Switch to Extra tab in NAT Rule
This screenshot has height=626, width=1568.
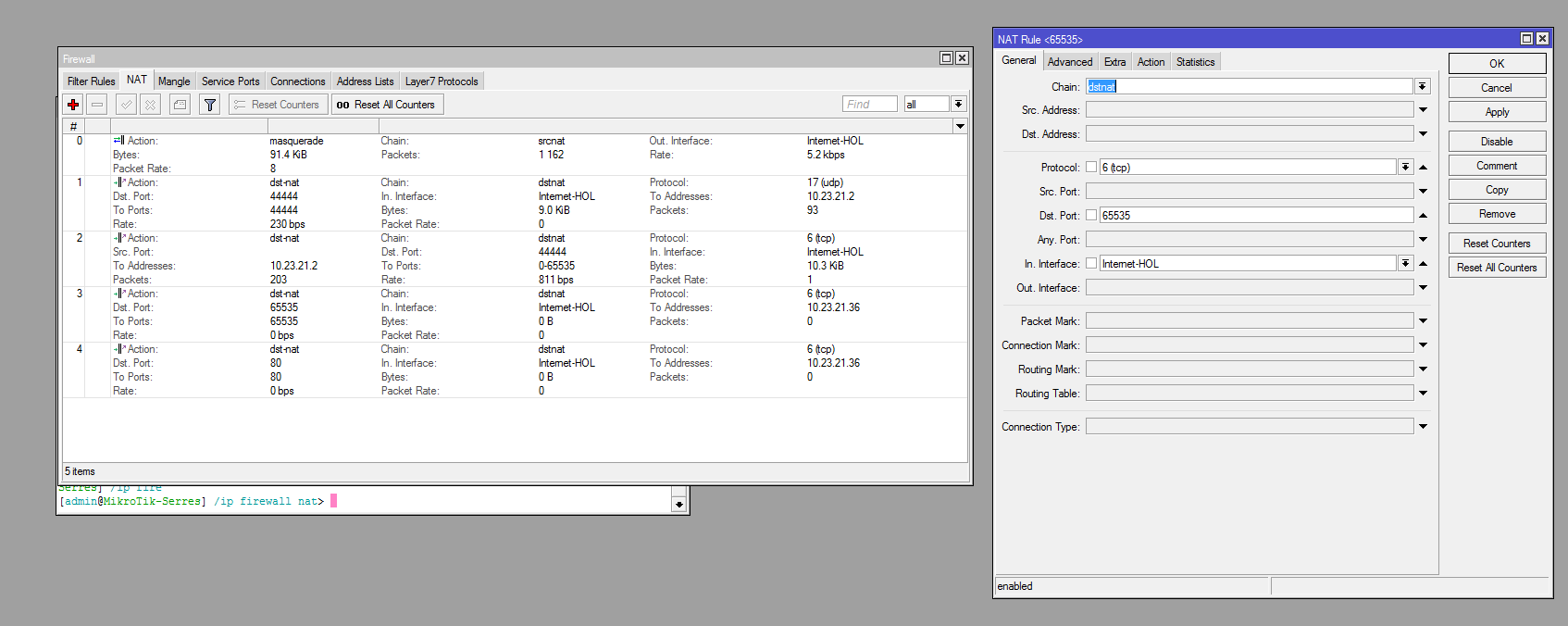point(1114,62)
